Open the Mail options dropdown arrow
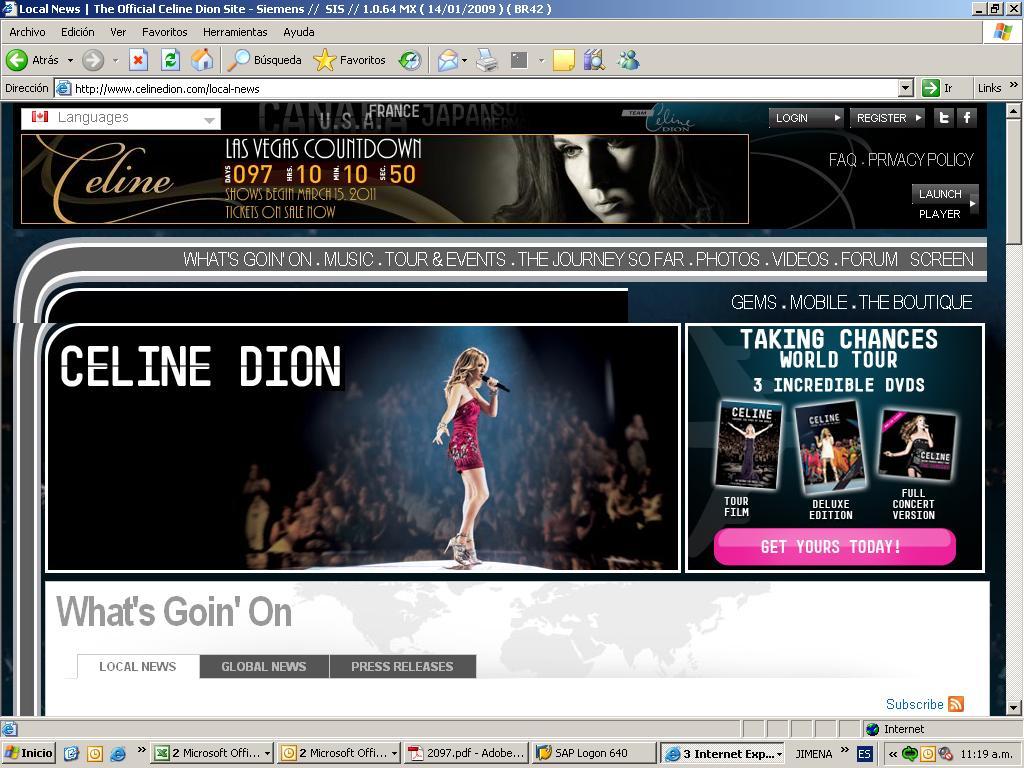Viewport: 1024px width, 768px height. pos(464,60)
